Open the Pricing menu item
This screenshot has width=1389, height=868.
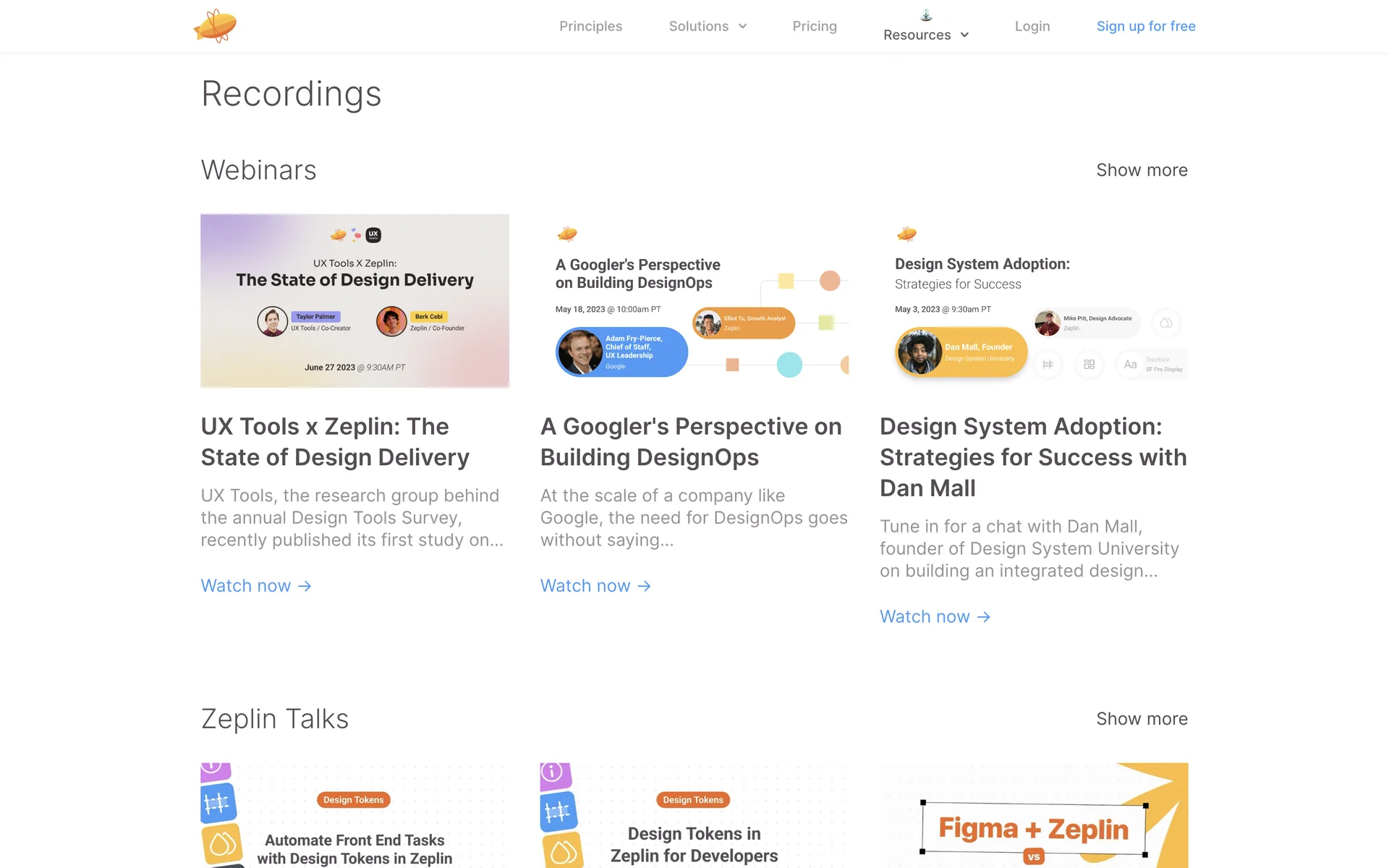[814, 27]
